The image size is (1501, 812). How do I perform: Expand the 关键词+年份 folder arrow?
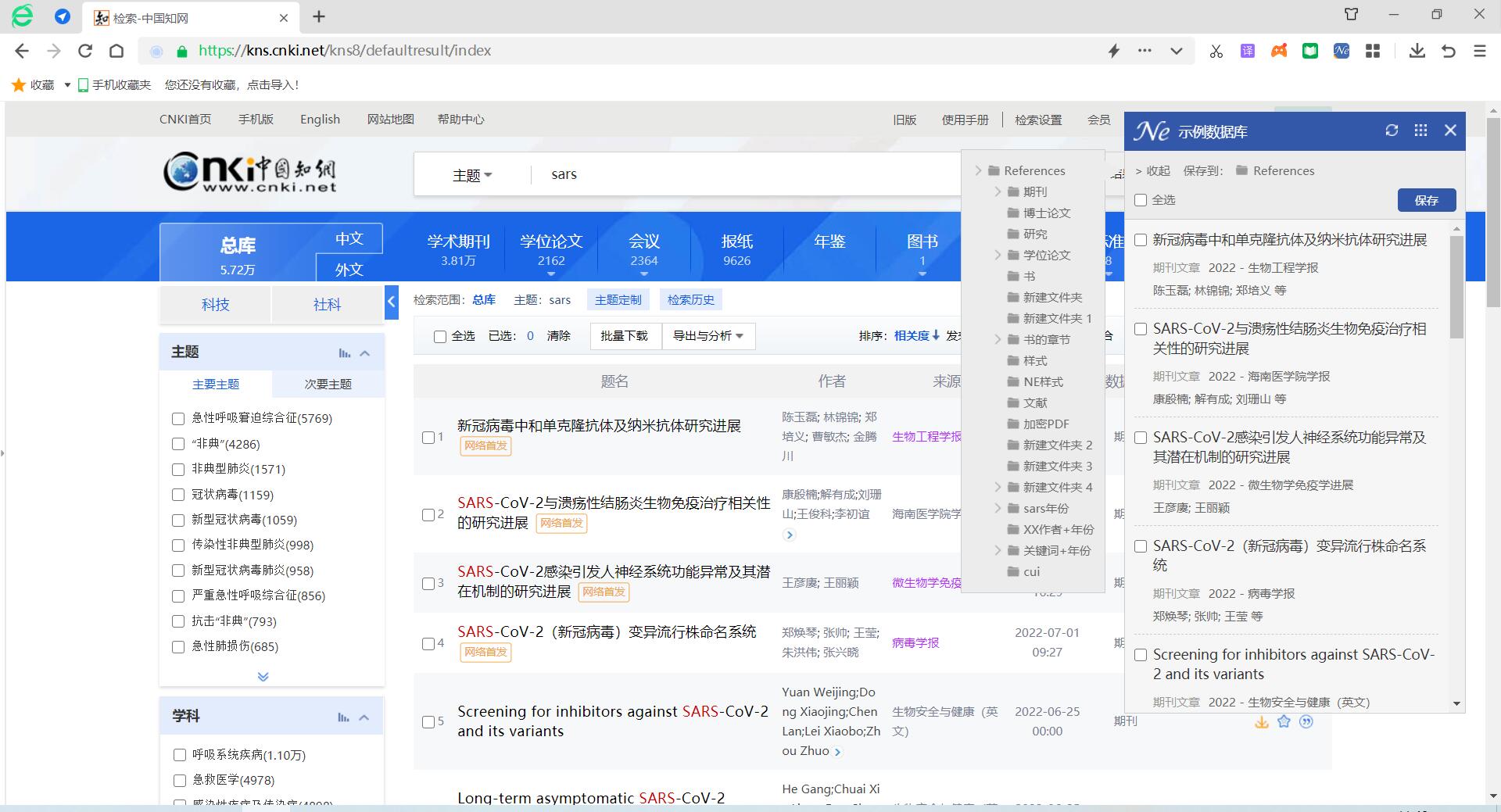pyautogui.click(x=998, y=550)
